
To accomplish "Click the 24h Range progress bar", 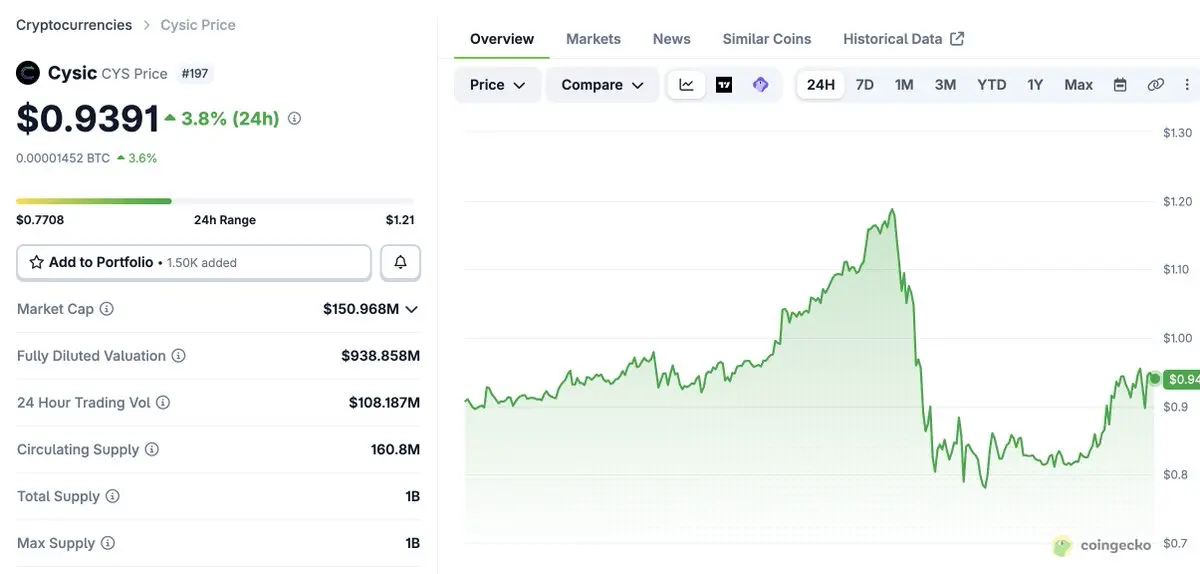I will pos(215,201).
